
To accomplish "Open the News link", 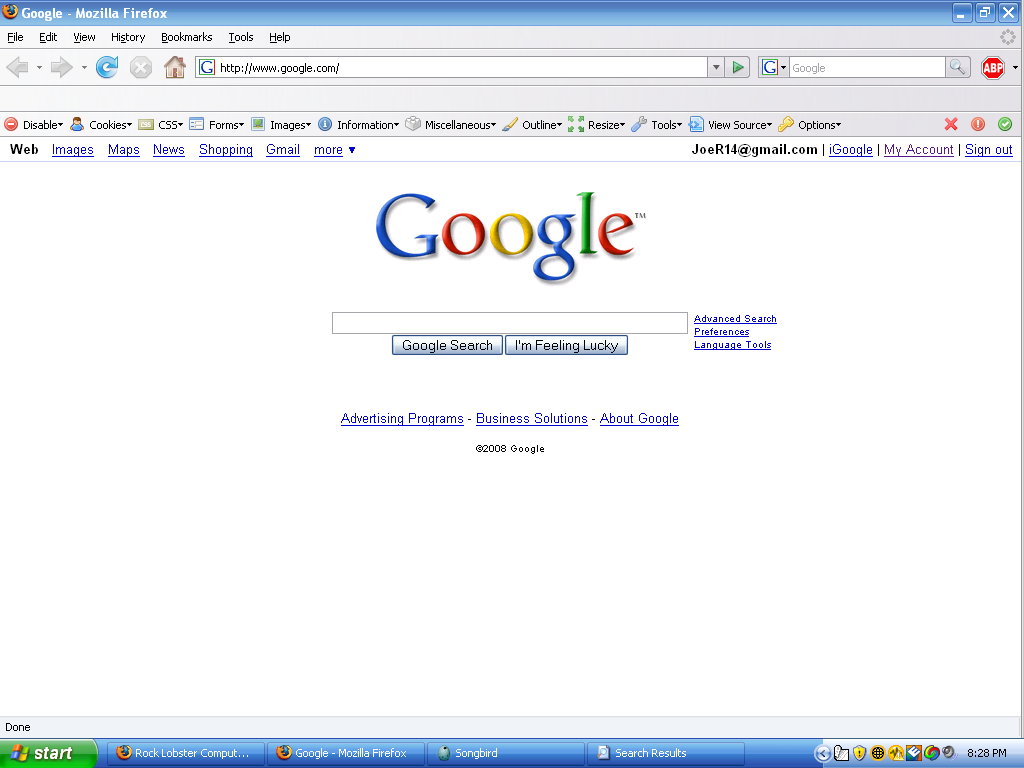I will pyautogui.click(x=168, y=150).
